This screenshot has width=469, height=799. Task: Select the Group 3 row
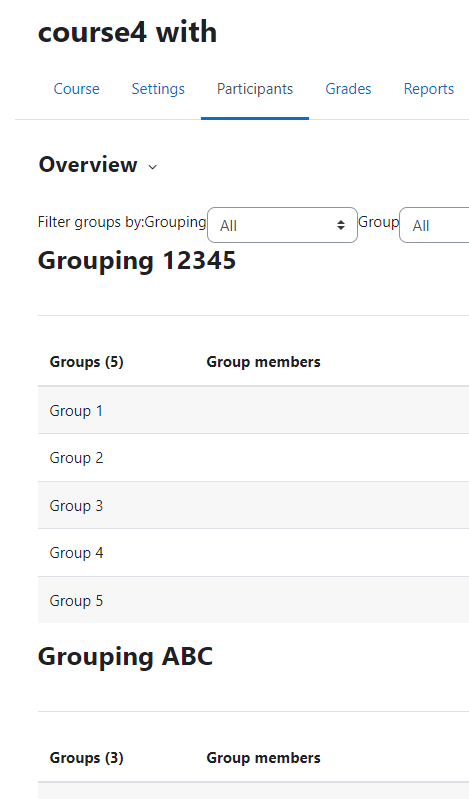[253, 505]
